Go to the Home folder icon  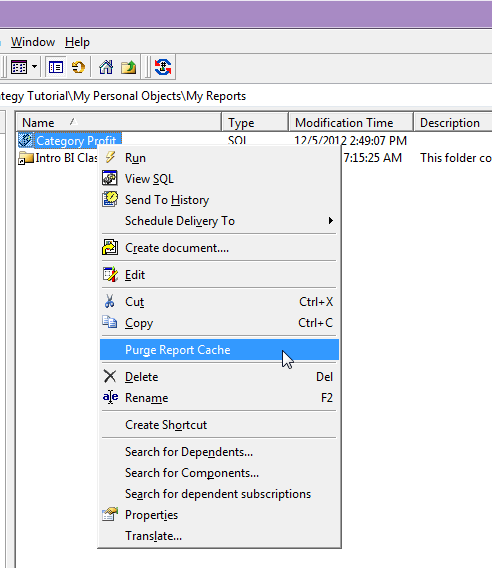(106, 67)
